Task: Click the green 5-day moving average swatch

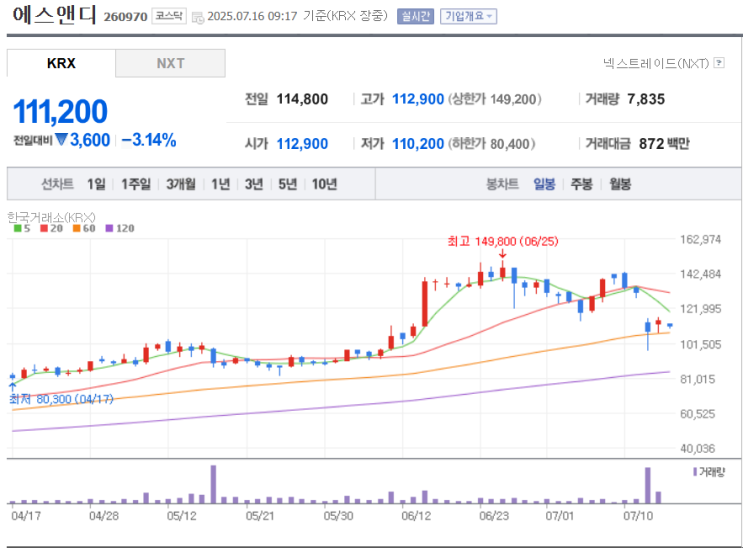Action: pos(18,228)
